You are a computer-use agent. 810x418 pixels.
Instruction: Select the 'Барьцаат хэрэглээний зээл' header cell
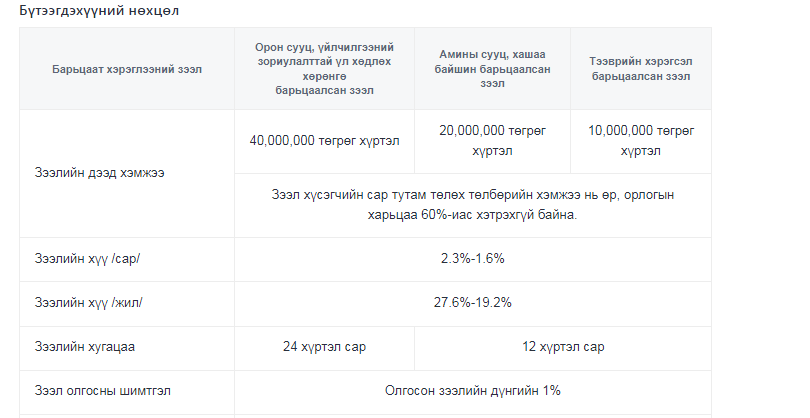(x=127, y=69)
